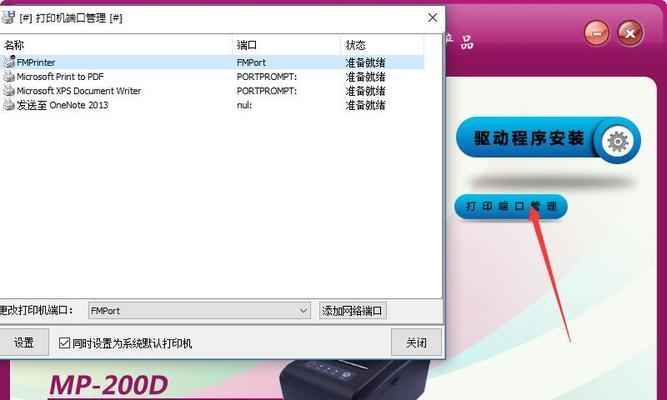Click the 关闭 button
This screenshot has height=400, width=667.
(416, 342)
